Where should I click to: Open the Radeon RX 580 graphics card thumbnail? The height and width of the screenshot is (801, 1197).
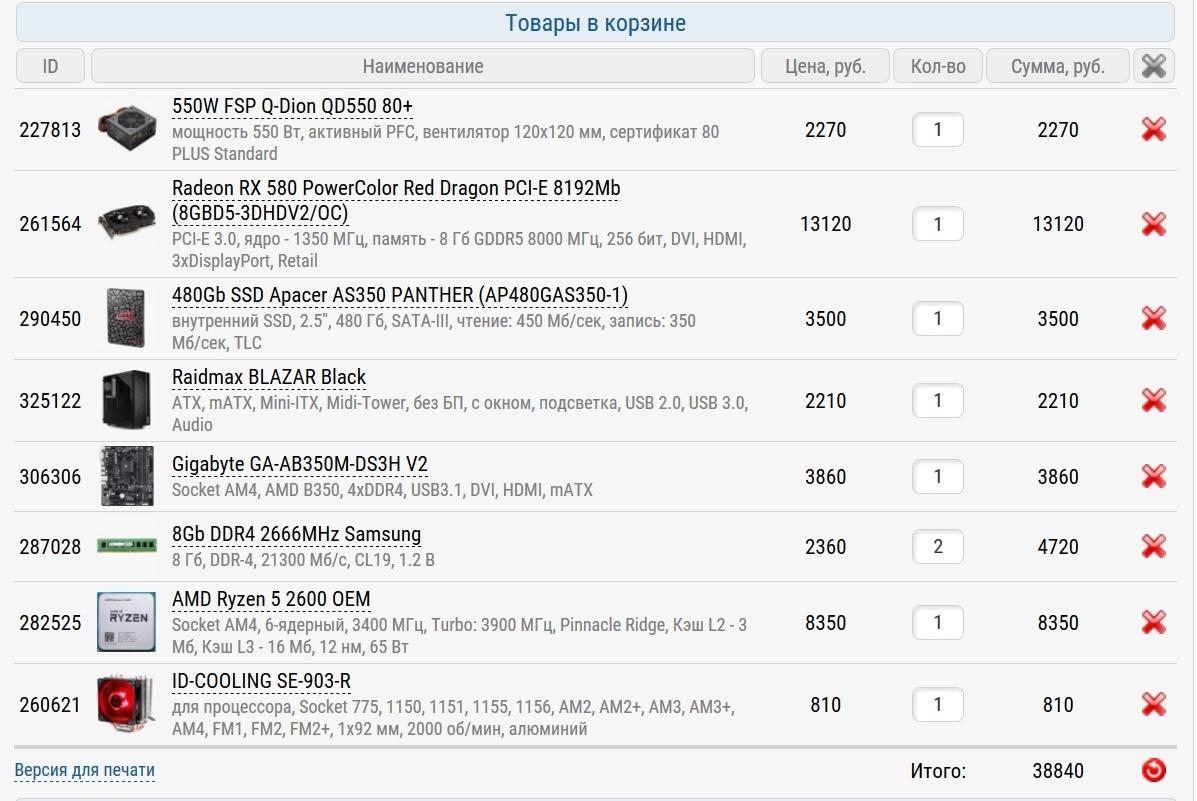[x=127, y=222]
